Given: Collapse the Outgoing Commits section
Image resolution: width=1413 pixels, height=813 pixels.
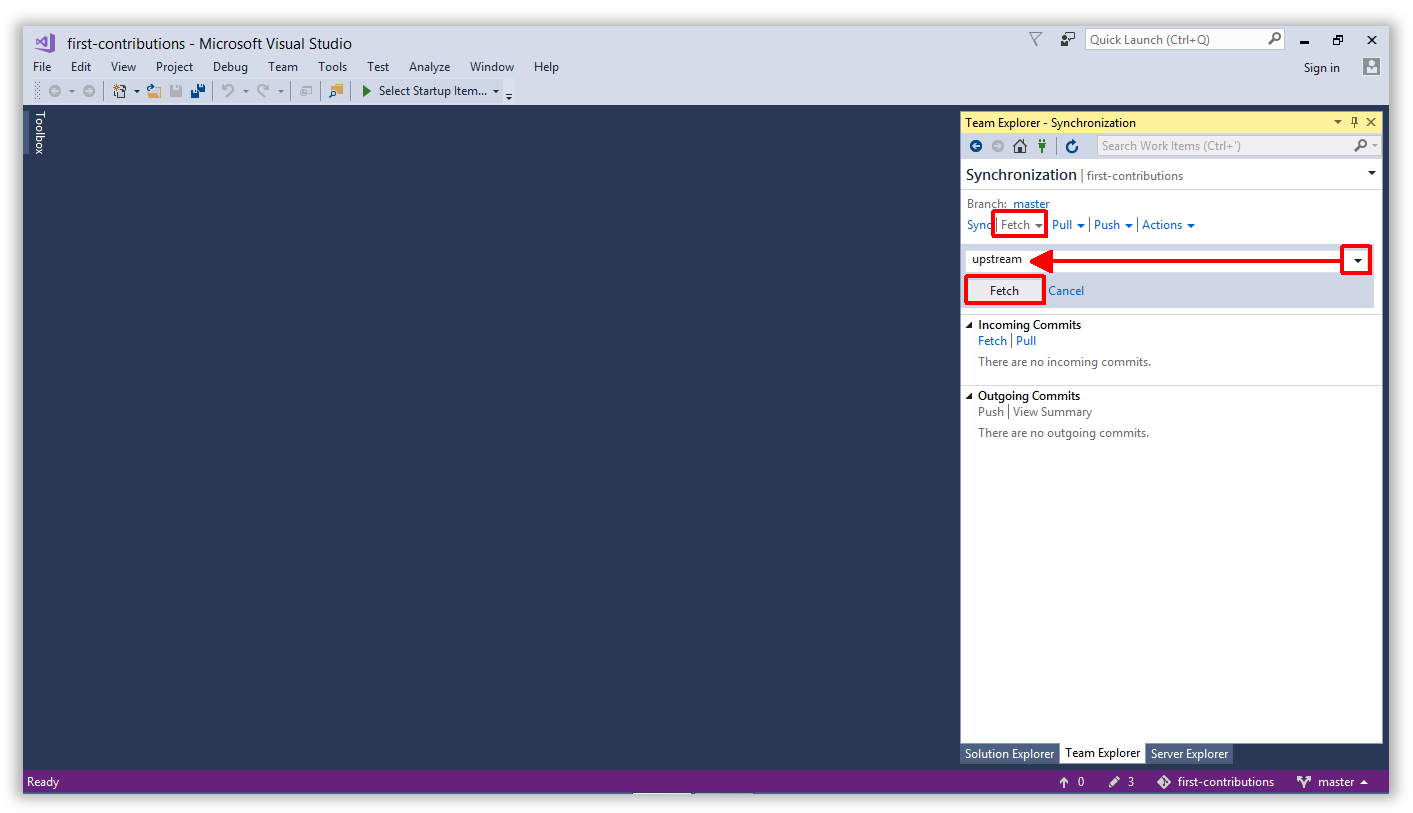Looking at the screenshot, I should tap(969, 396).
